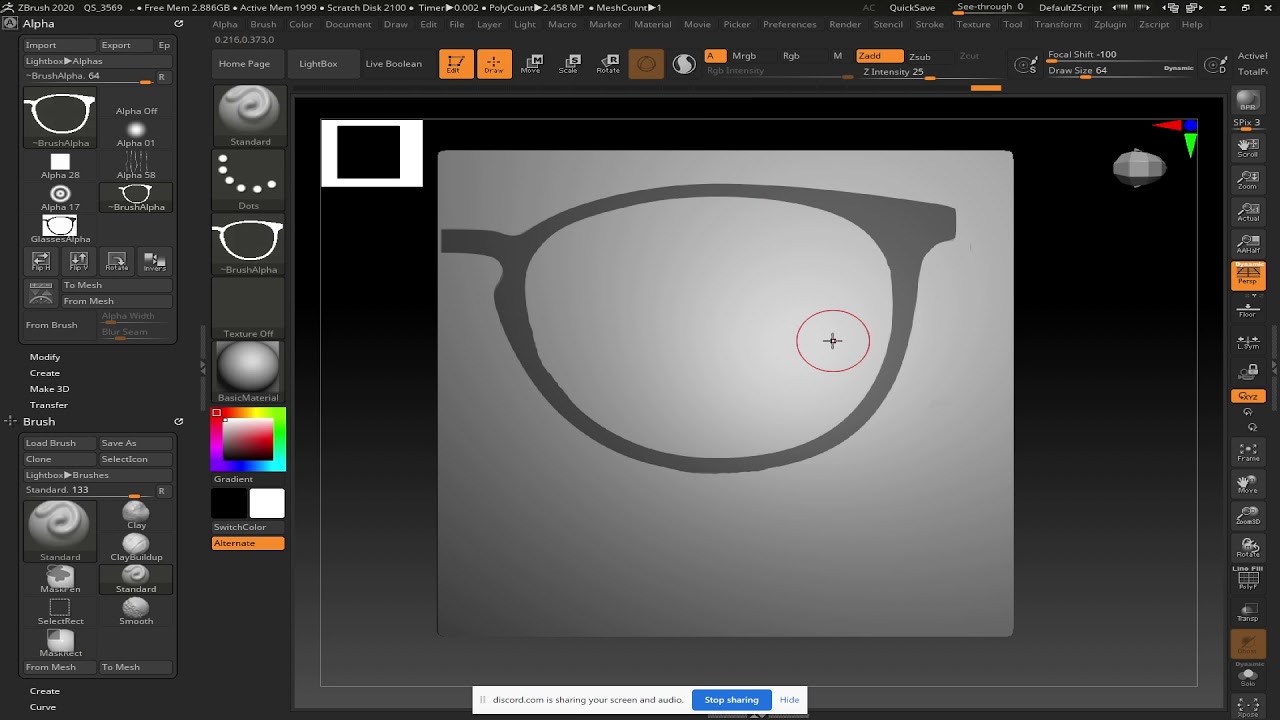Toggle Transp transparency mode
This screenshot has width=1280, height=720.
tap(1248, 612)
